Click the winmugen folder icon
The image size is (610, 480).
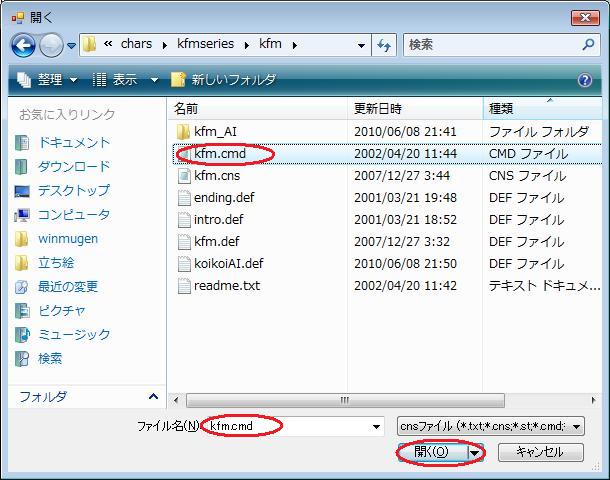click(x=21, y=239)
